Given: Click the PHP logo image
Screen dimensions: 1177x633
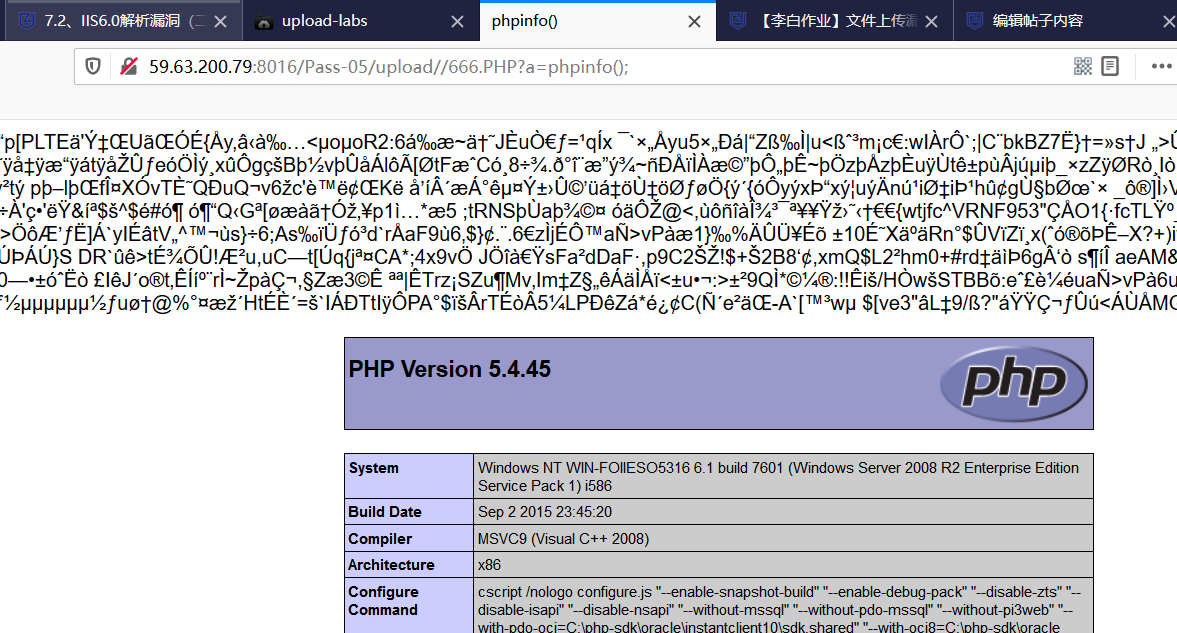Looking at the screenshot, I should coord(1013,384).
